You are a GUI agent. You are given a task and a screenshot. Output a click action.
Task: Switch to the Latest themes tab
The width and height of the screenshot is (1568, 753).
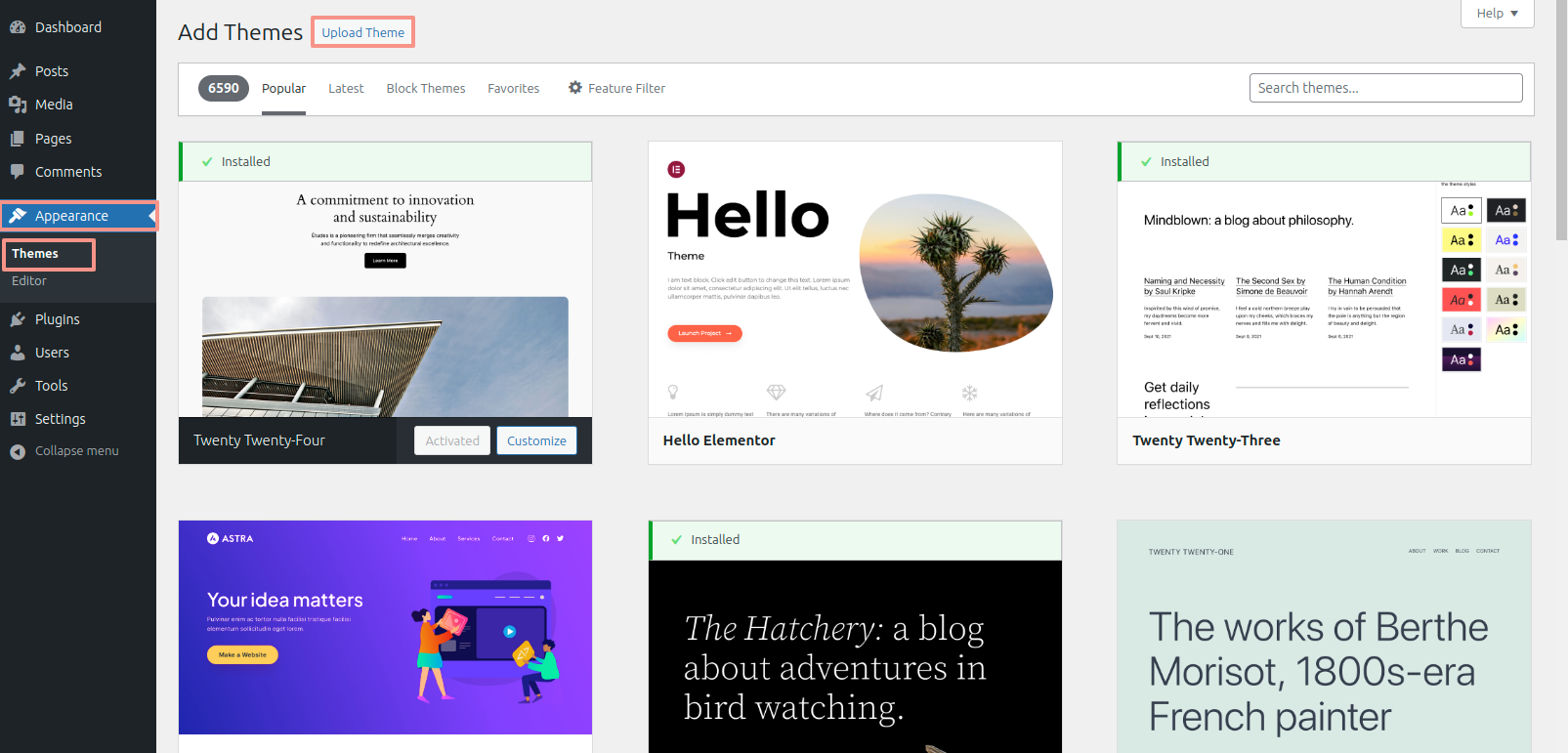click(346, 88)
